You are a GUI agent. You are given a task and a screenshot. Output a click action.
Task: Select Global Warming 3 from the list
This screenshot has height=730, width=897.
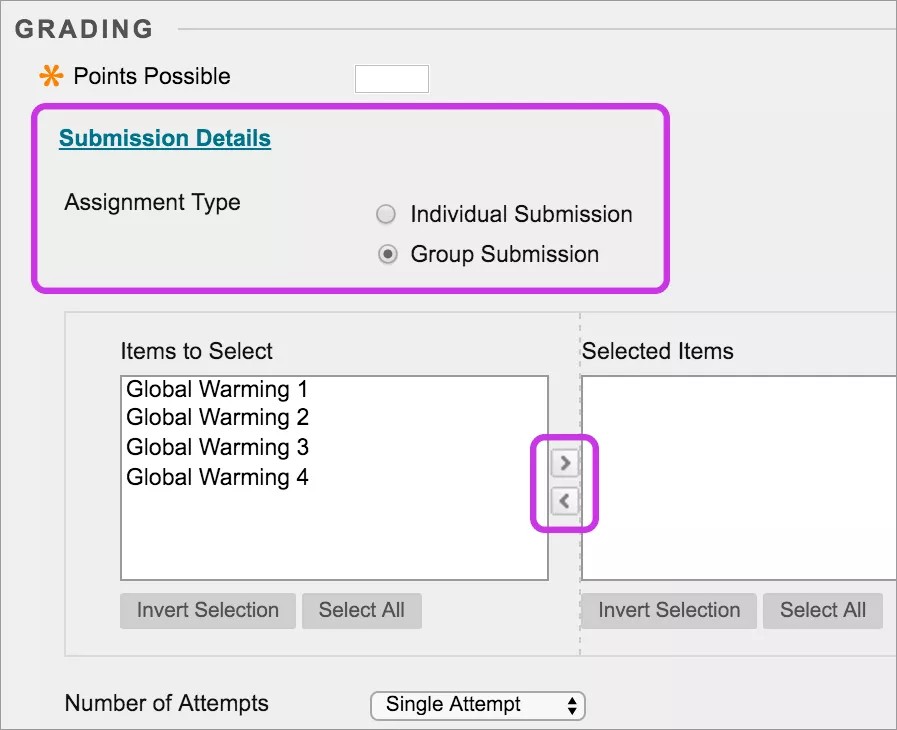click(x=216, y=447)
